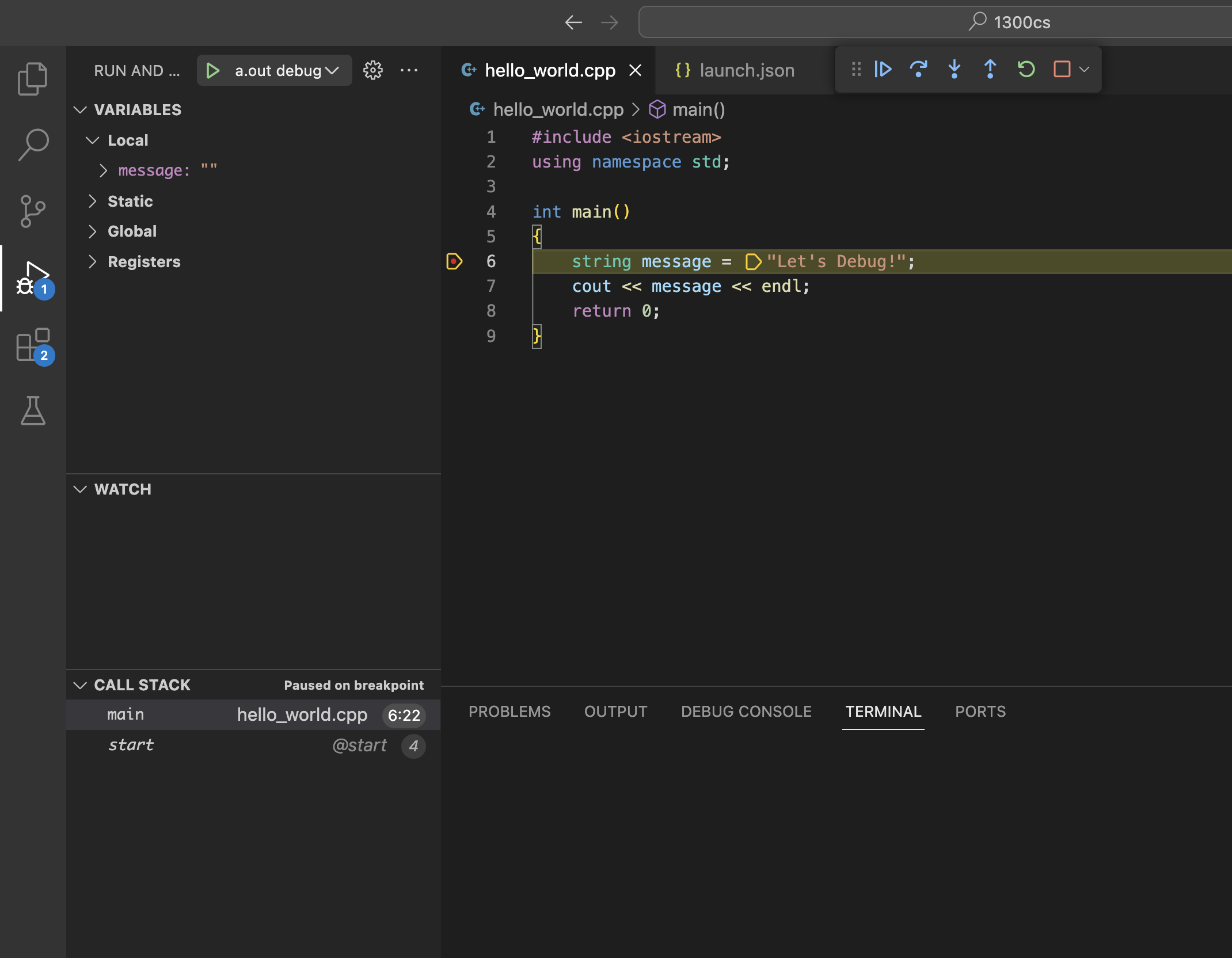The image size is (1232, 958).
Task: Click "Paused on breakpoint" status label
Action: 353,685
